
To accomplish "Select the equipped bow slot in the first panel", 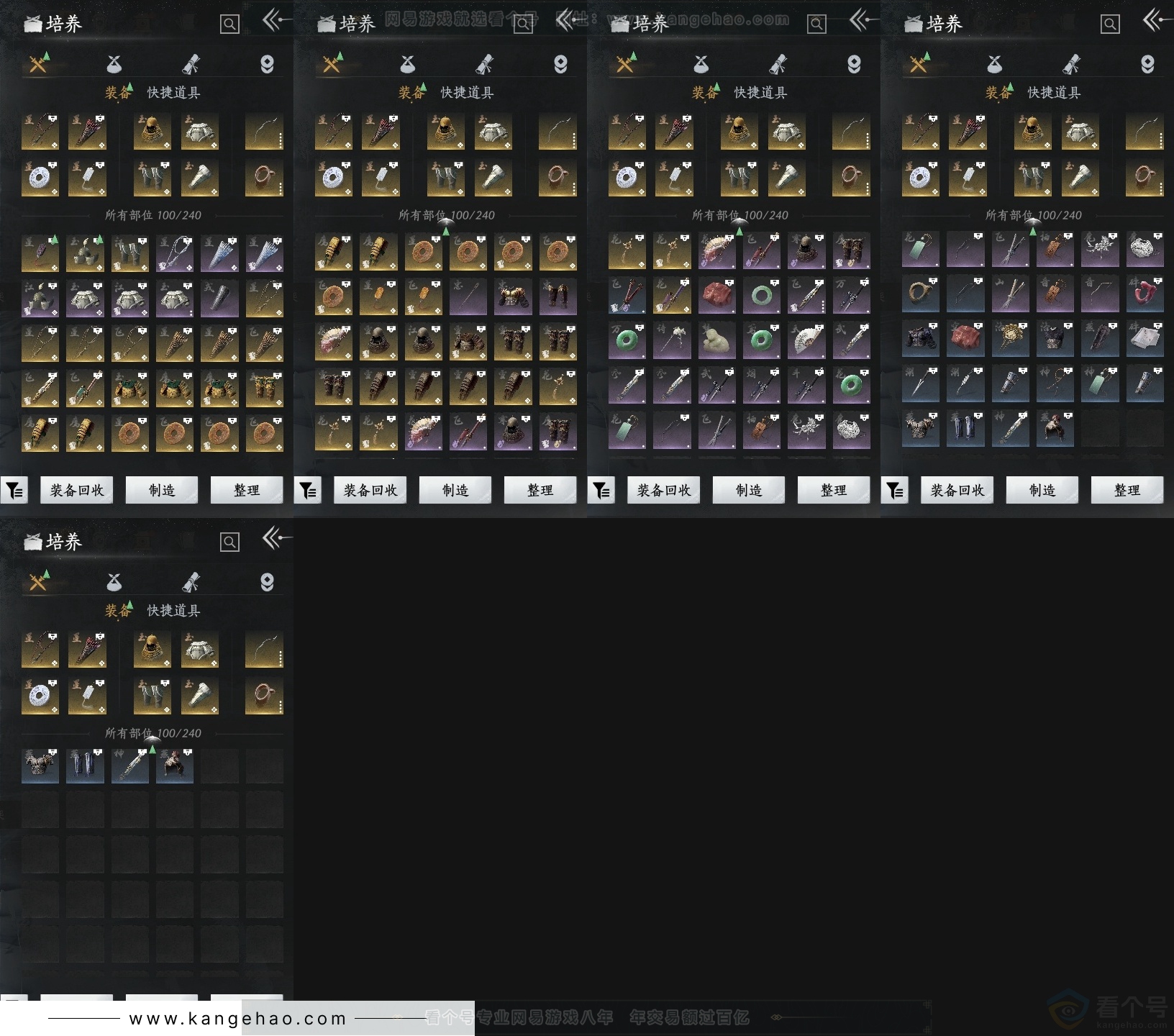I will [x=264, y=132].
